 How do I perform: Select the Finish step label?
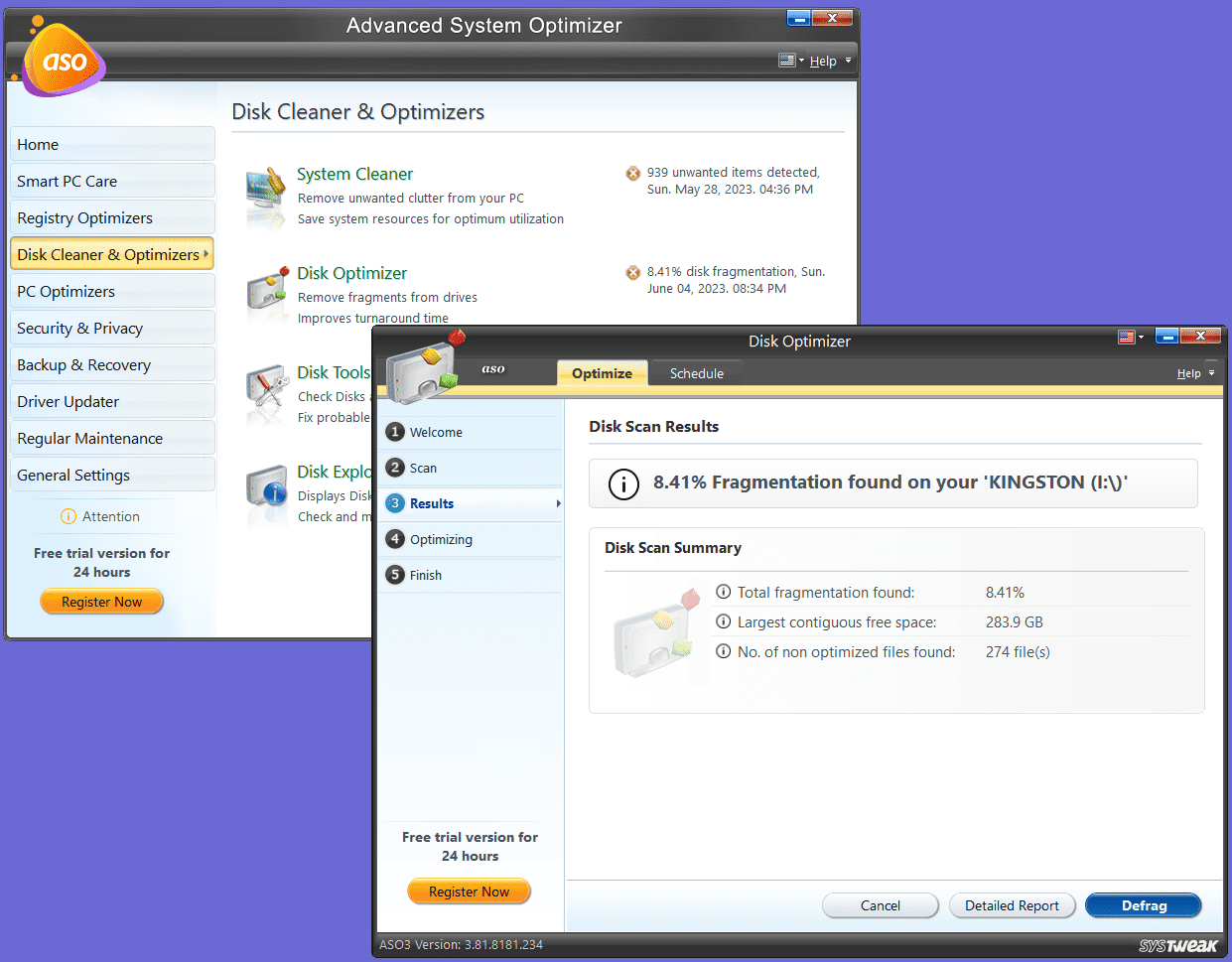(x=426, y=575)
